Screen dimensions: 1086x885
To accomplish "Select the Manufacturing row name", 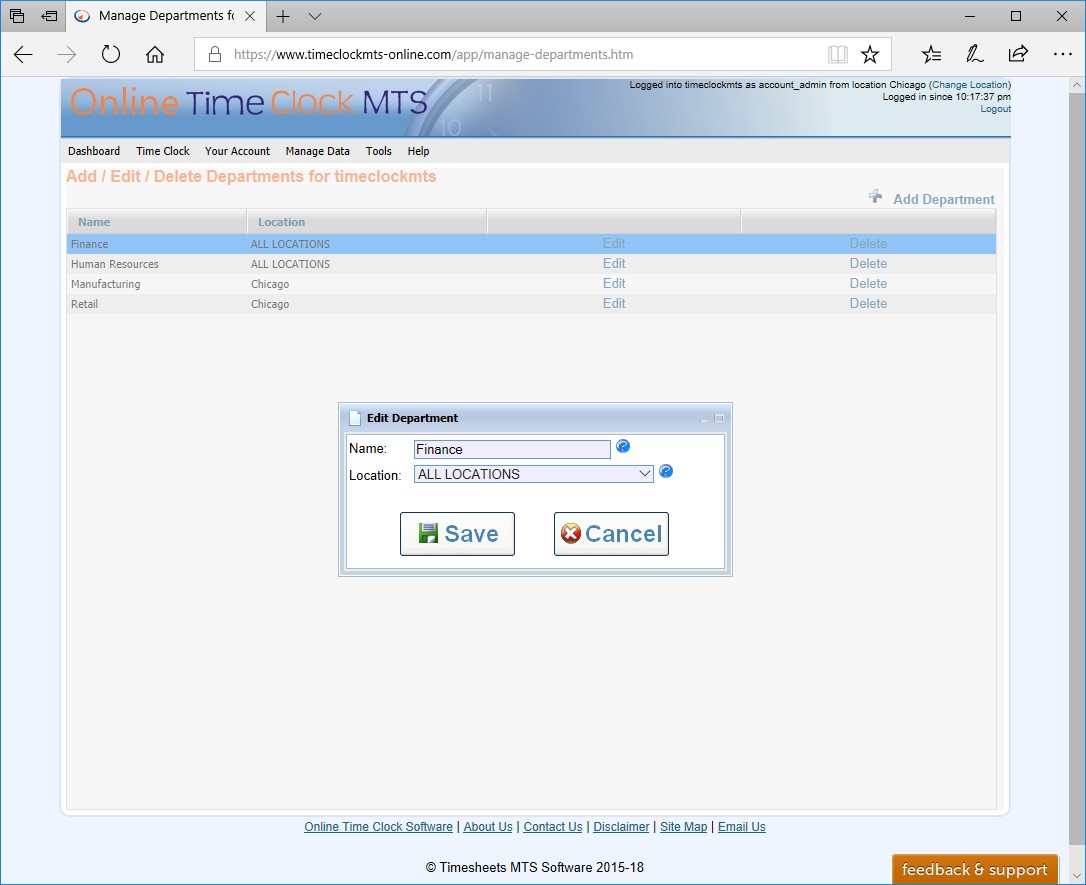I will pos(105,284).
